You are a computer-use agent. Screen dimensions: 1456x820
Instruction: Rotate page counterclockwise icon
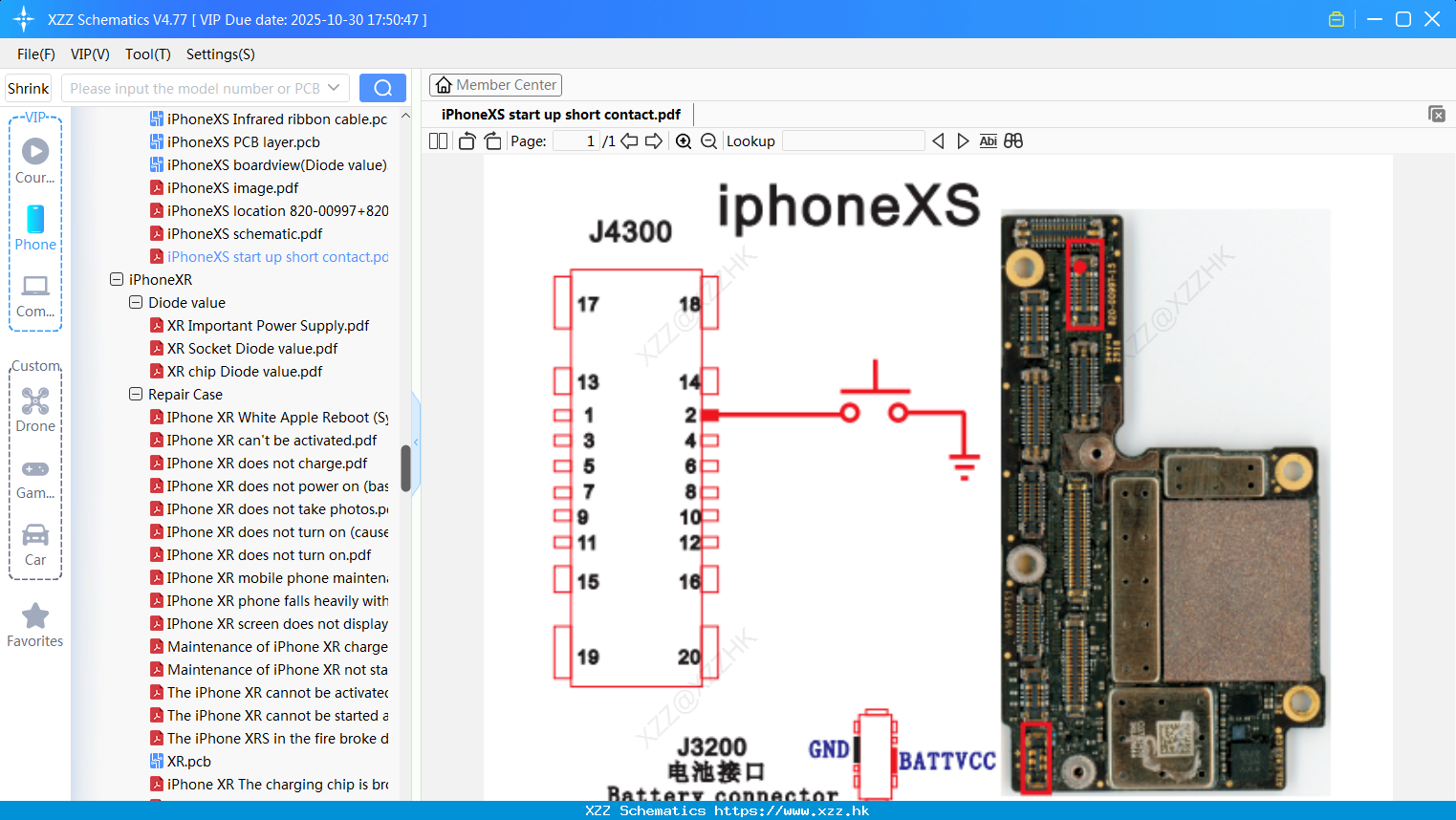click(467, 141)
